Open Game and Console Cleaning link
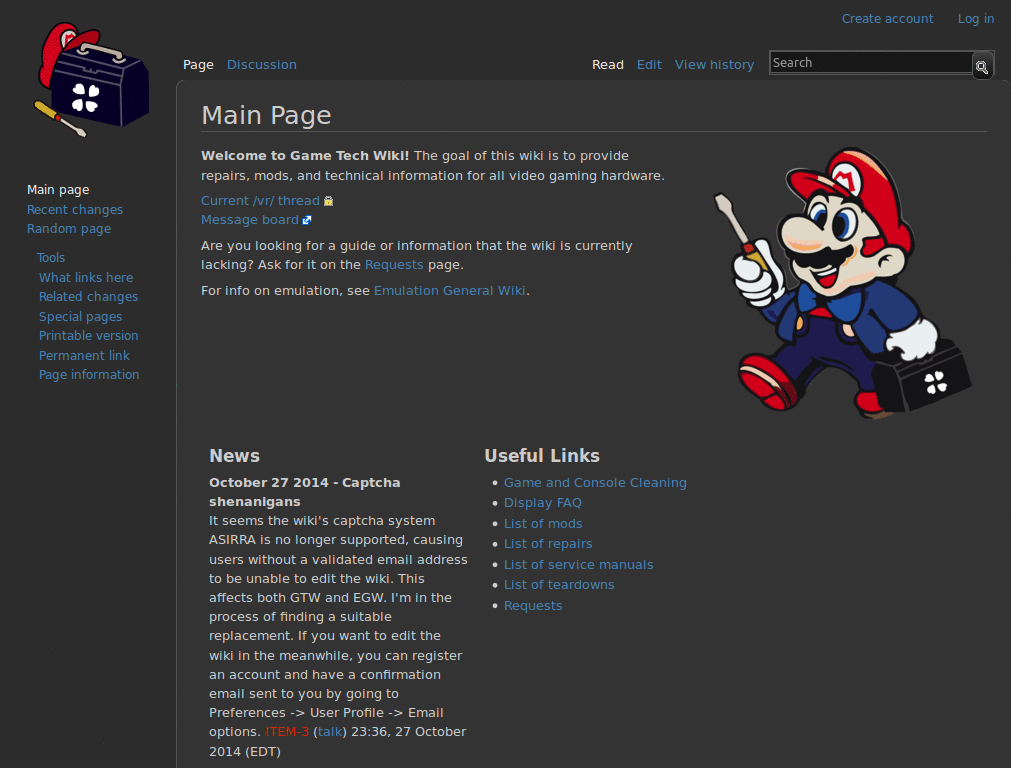This screenshot has height=768, width=1024. 595,483
